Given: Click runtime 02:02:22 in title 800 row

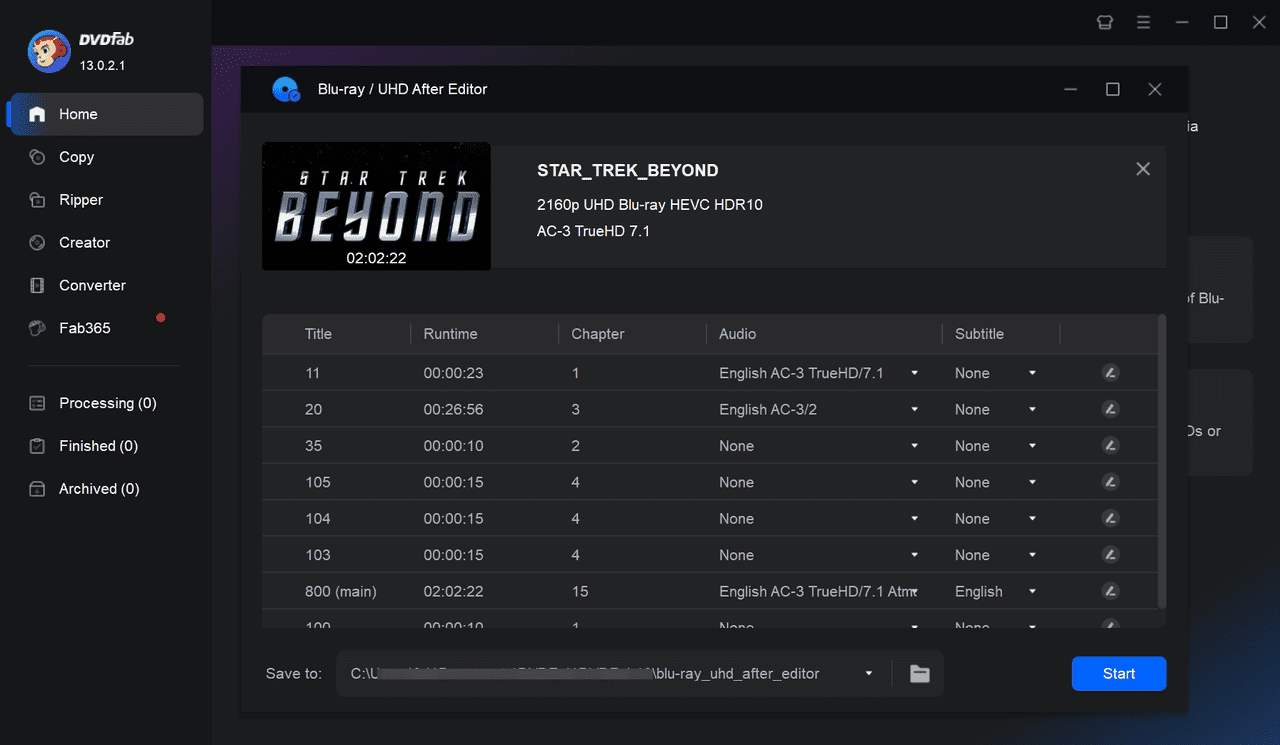Looking at the screenshot, I should (x=453, y=591).
